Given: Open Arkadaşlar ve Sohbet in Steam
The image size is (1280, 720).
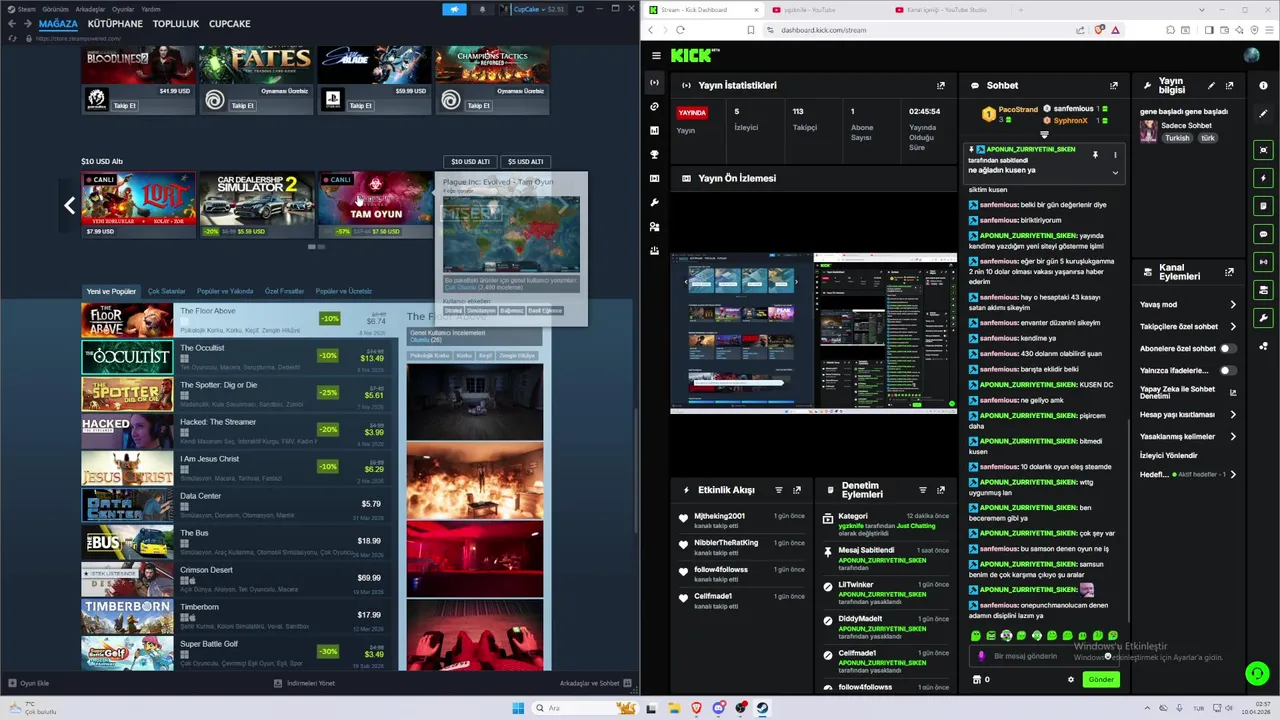Looking at the screenshot, I should pyautogui.click(x=595, y=684).
